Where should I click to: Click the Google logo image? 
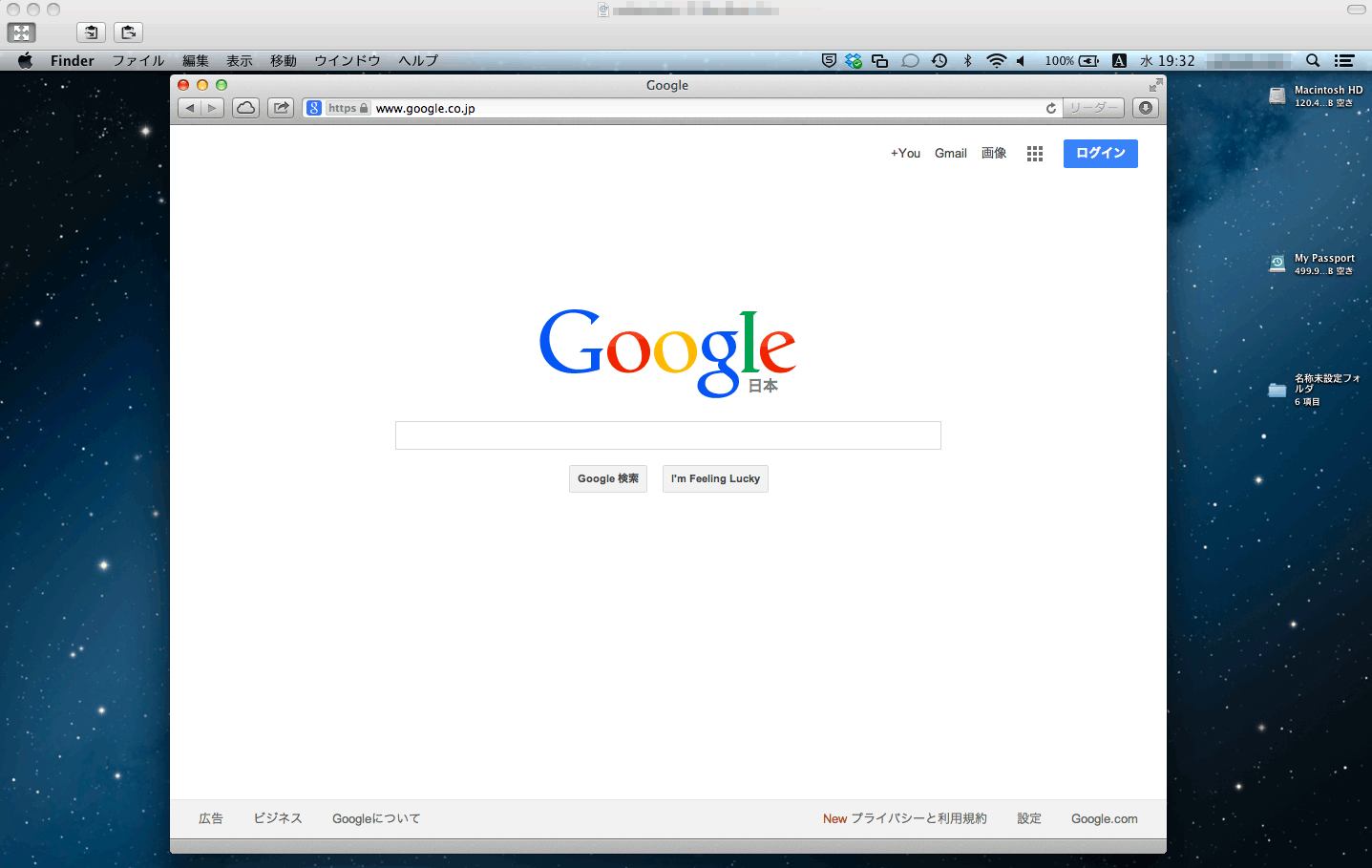pyautogui.click(x=667, y=353)
